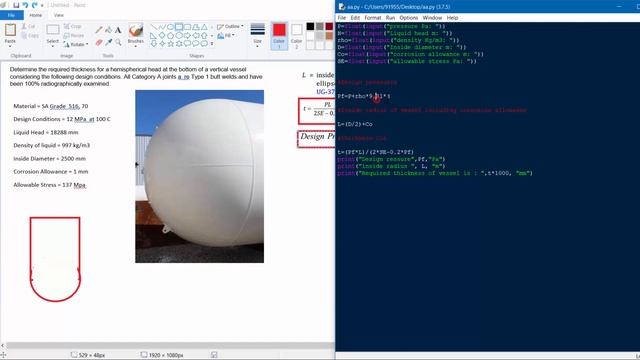Viewport: 640px width, 360px height.
Task: Click the Paint horizontal scrollbar
Action: pyautogui.click(x=170, y=345)
